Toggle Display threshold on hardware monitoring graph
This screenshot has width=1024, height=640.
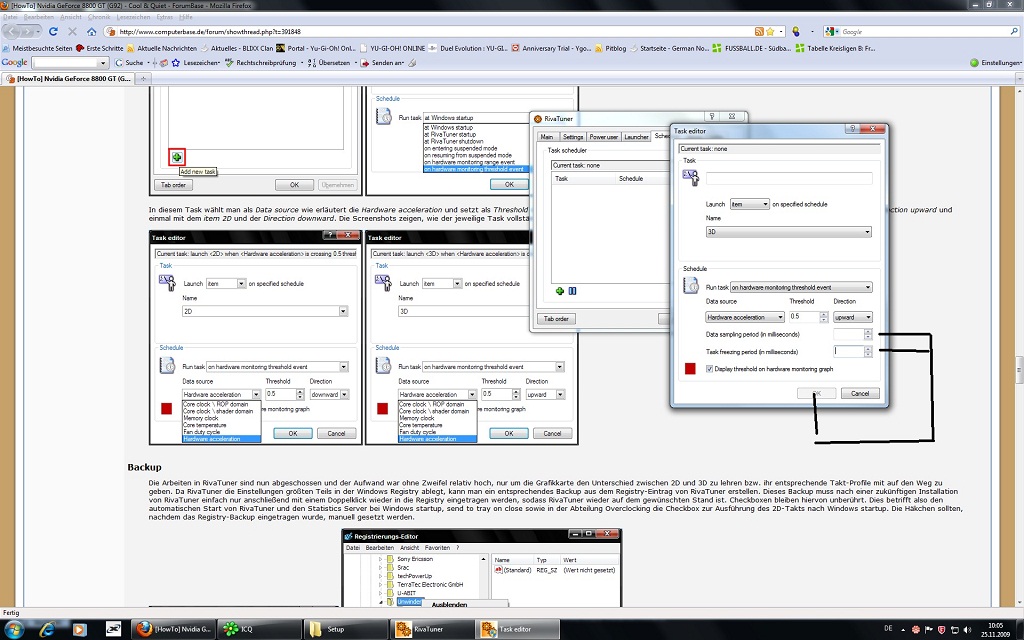[709, 369]
